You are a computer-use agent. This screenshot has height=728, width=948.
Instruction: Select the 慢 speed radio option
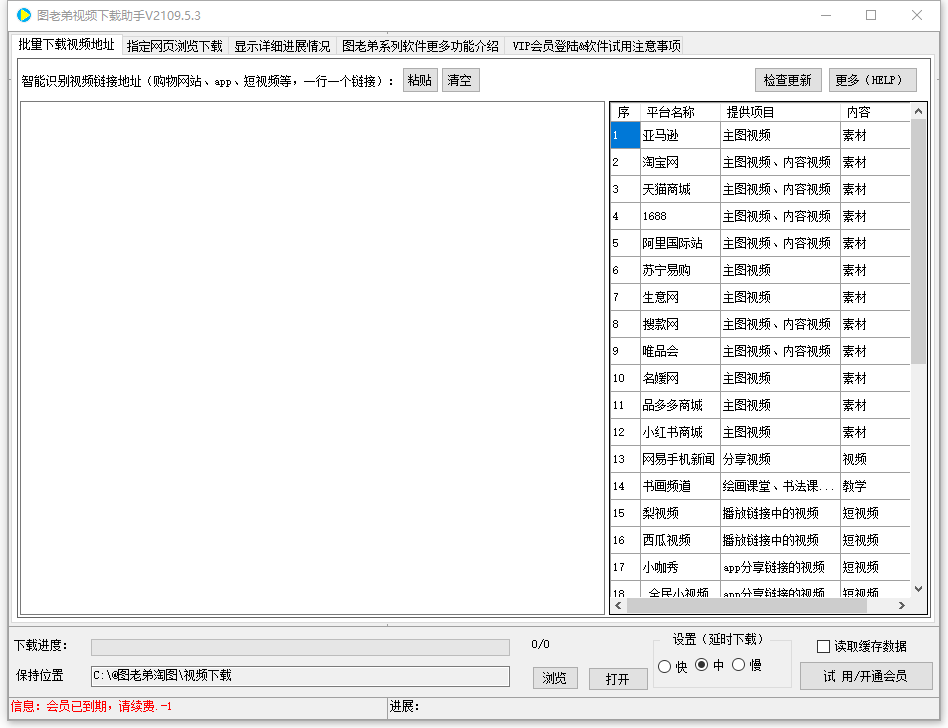[738, 665]
